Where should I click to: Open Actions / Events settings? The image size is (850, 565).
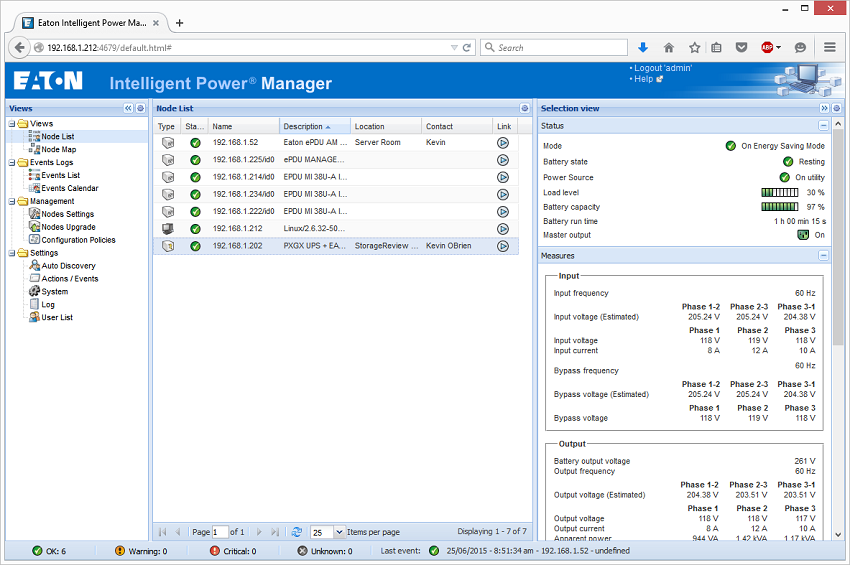[x=69, y=279]
